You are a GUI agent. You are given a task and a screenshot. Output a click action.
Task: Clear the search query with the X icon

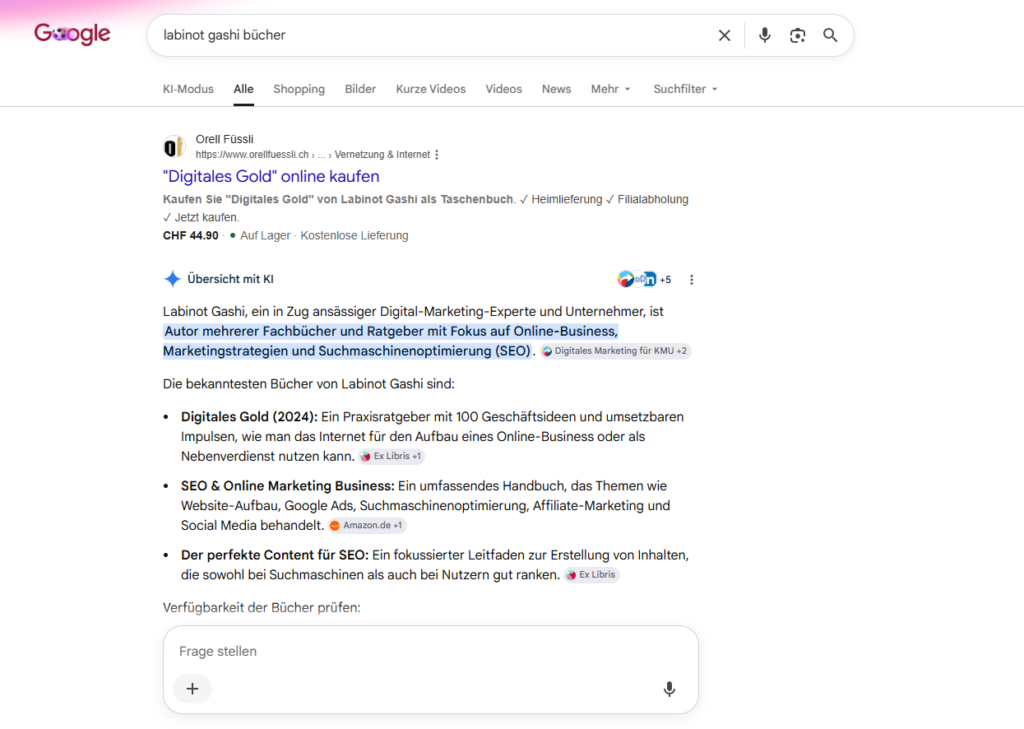click(x=724, y=35)
